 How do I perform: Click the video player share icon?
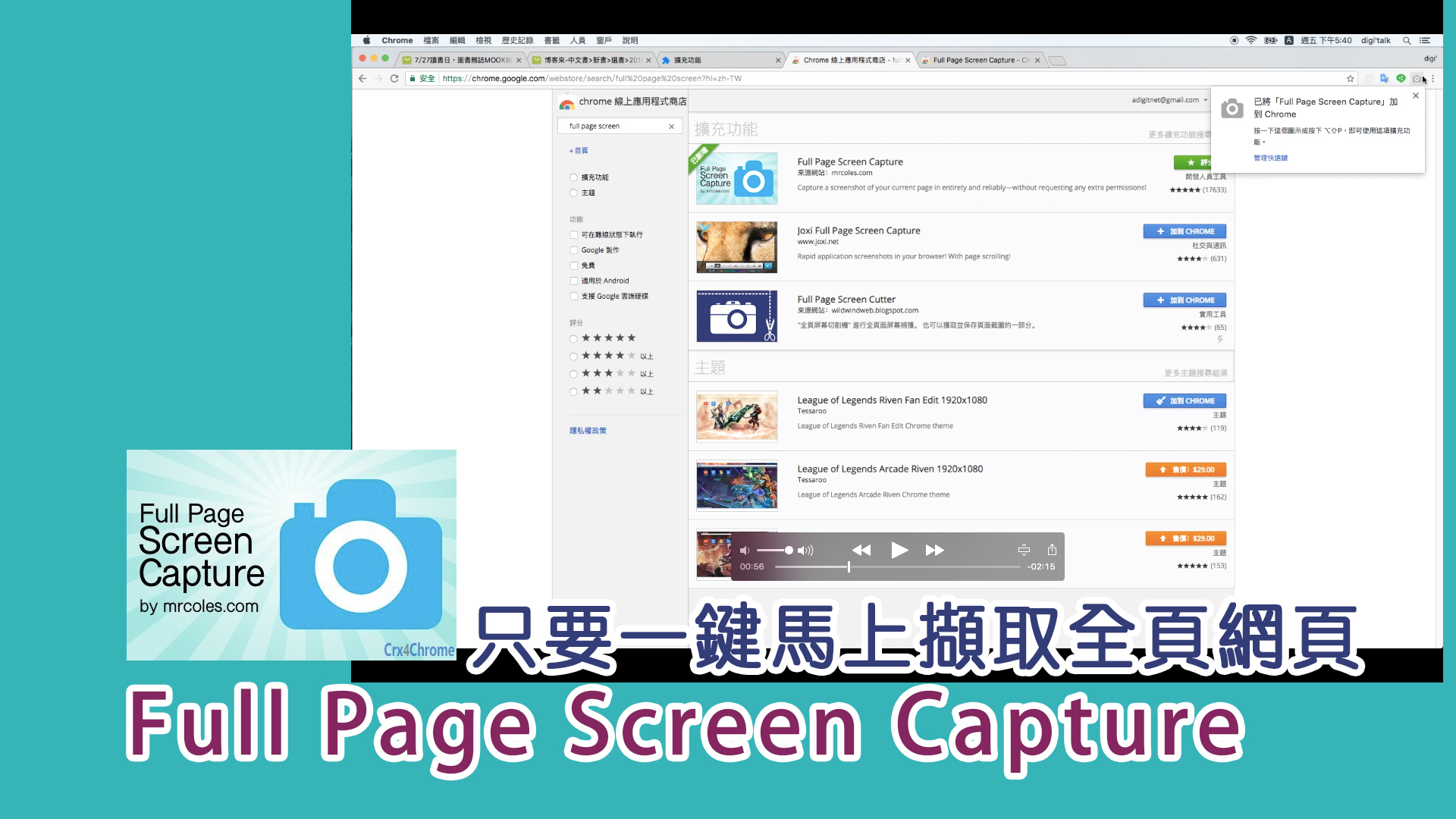(1052, 550)
